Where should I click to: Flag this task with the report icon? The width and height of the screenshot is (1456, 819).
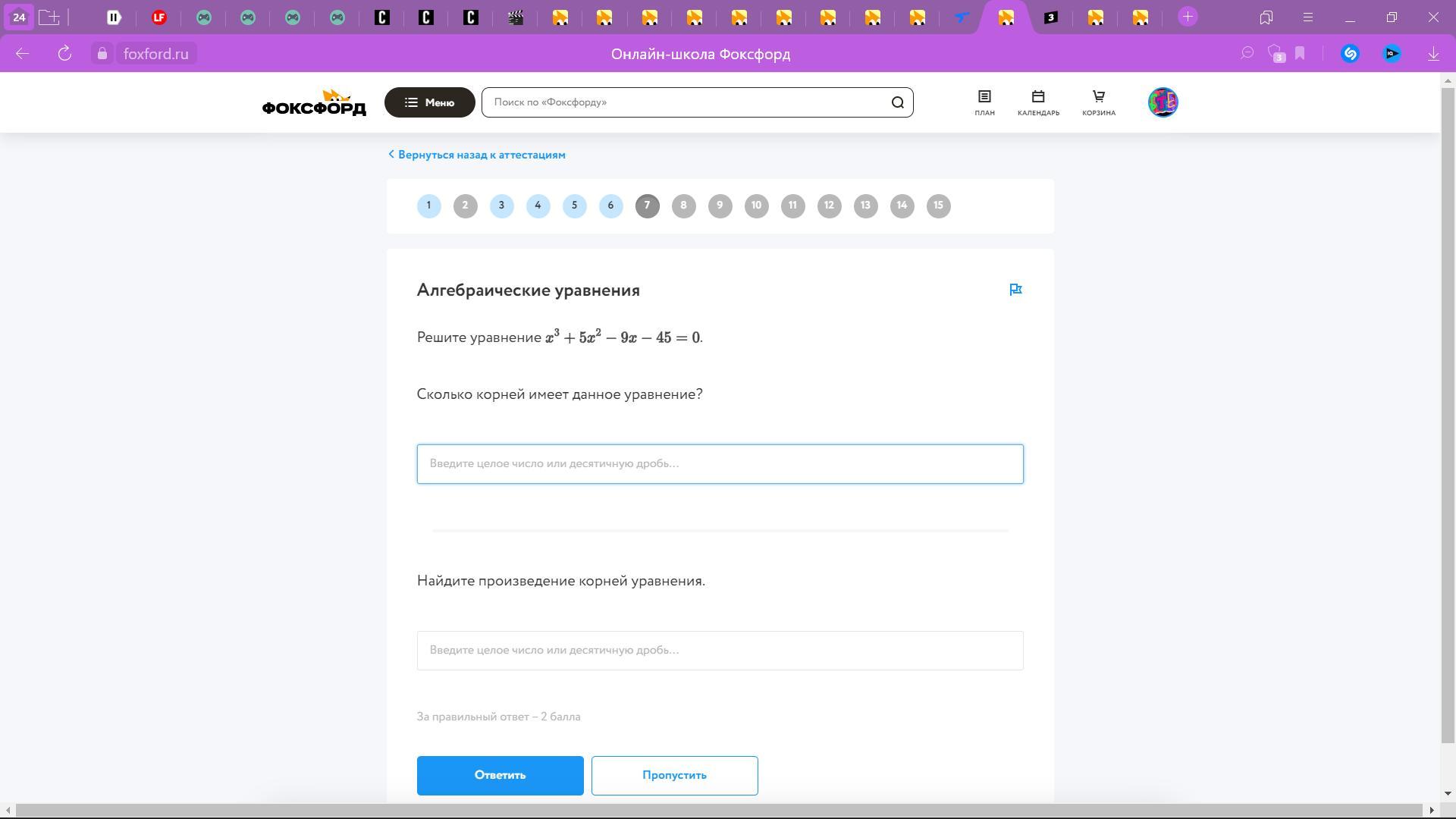tap(1015, 290)
